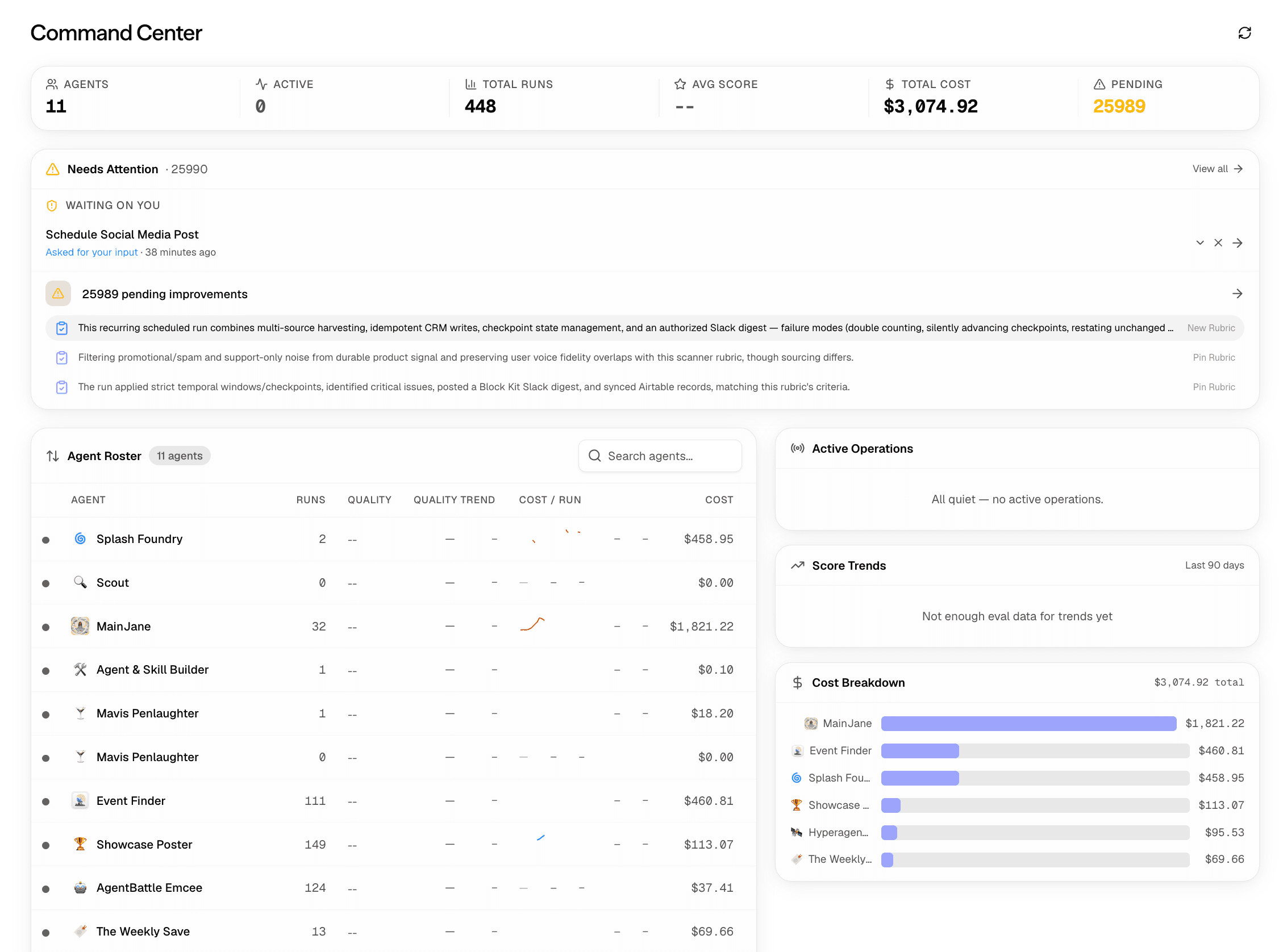Viewport: 1283px width, 952px height.
Task: Click the Active Operations broadcast icon
Action: click(797, 448)
